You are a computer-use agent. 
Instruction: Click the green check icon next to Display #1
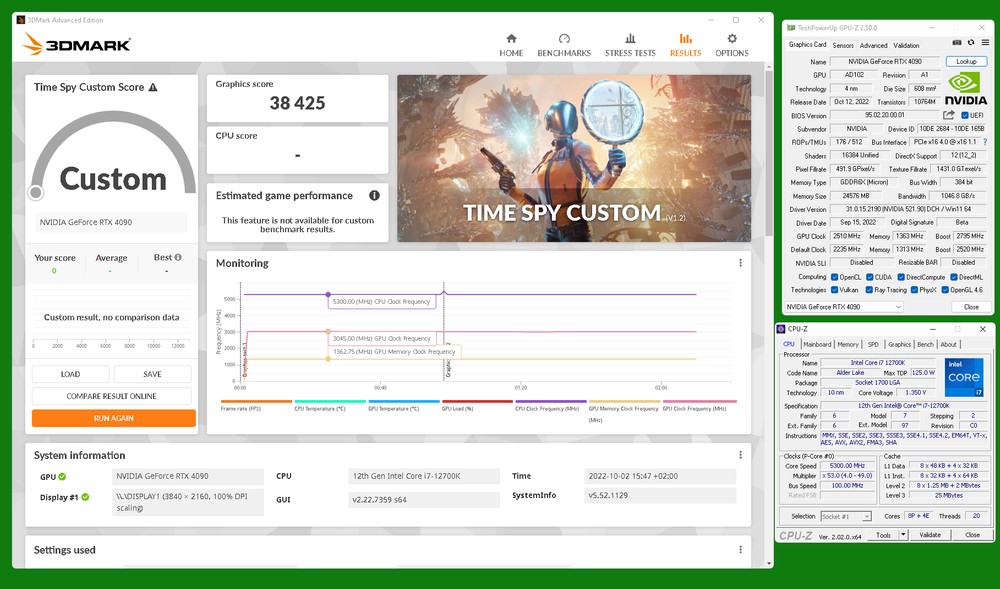tap(85, 497)
